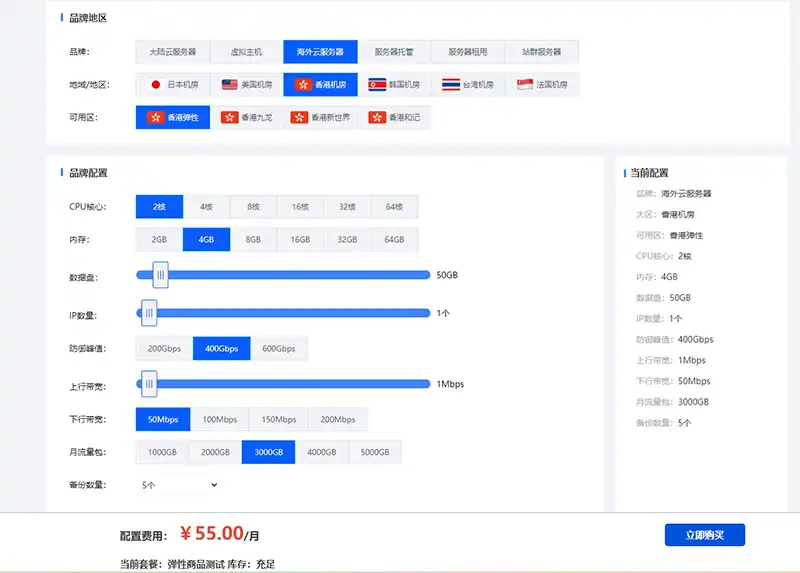Image resolution: width=800 pixels, height=573 pixels.
Task: Switch zone to 香港新世界
Action: tap(320, 118)
